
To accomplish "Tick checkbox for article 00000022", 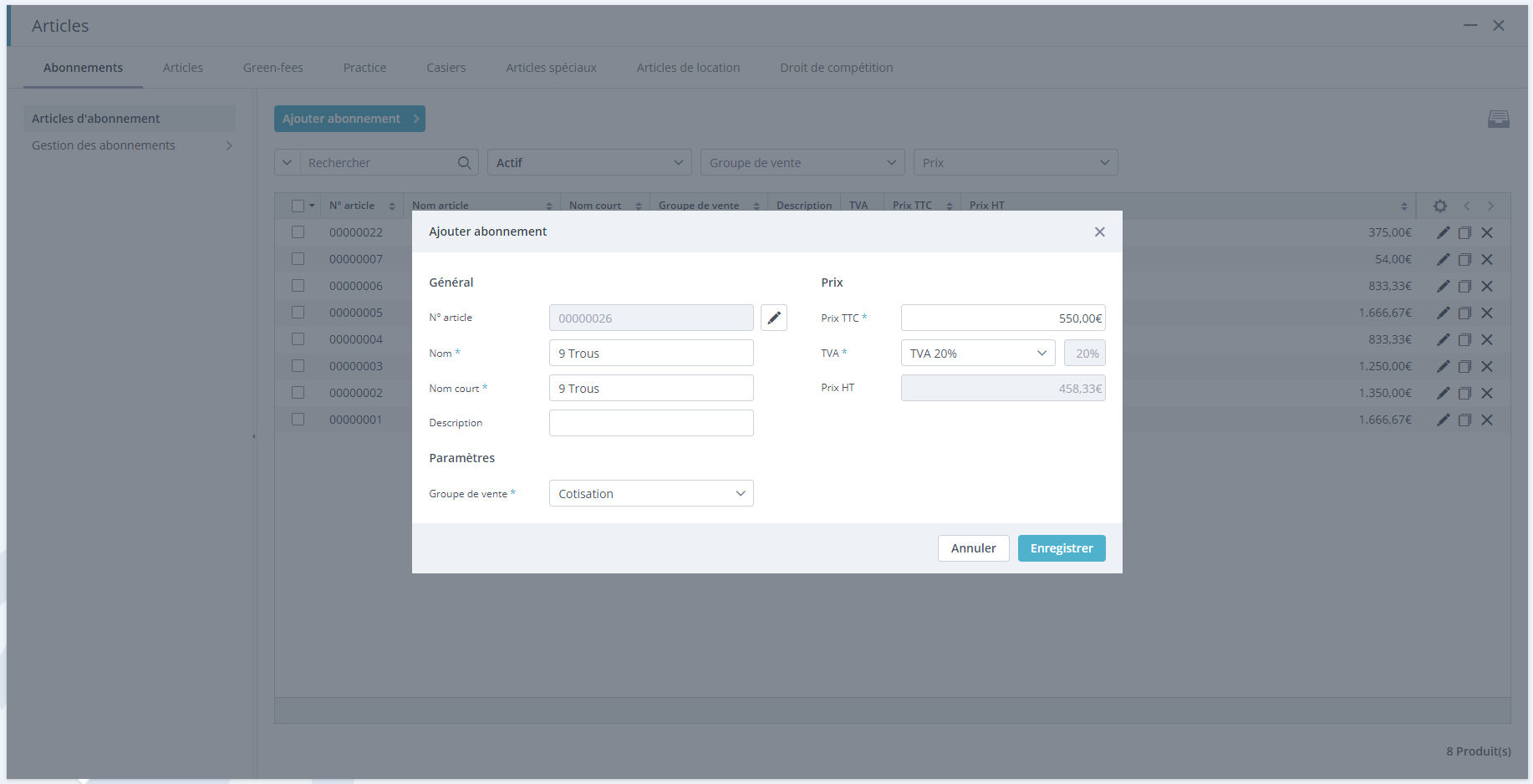I will [x=298, y=232].
